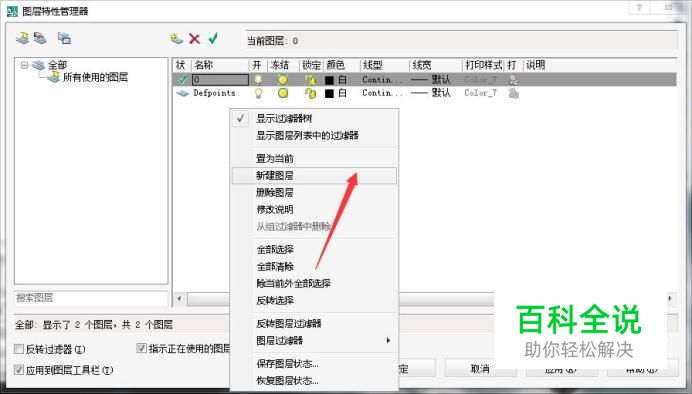The image size is (692, 394).
Task: Toggle freeze sun icon for Defpoints layer
Action: (283, 93)
